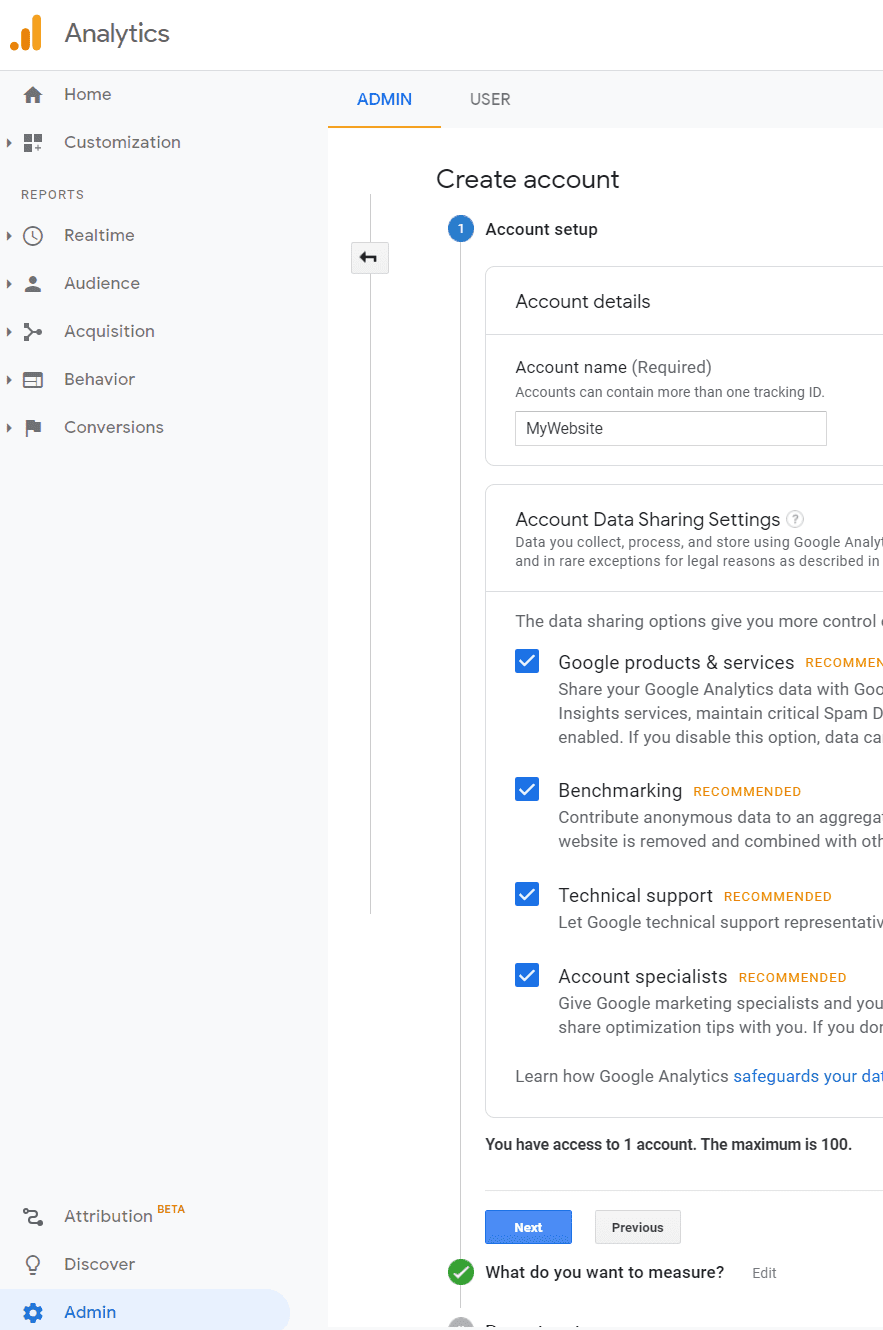Open Attribution BETA in the sidebar
The width and height of the screenshot is (883, 1330).
124,1216
